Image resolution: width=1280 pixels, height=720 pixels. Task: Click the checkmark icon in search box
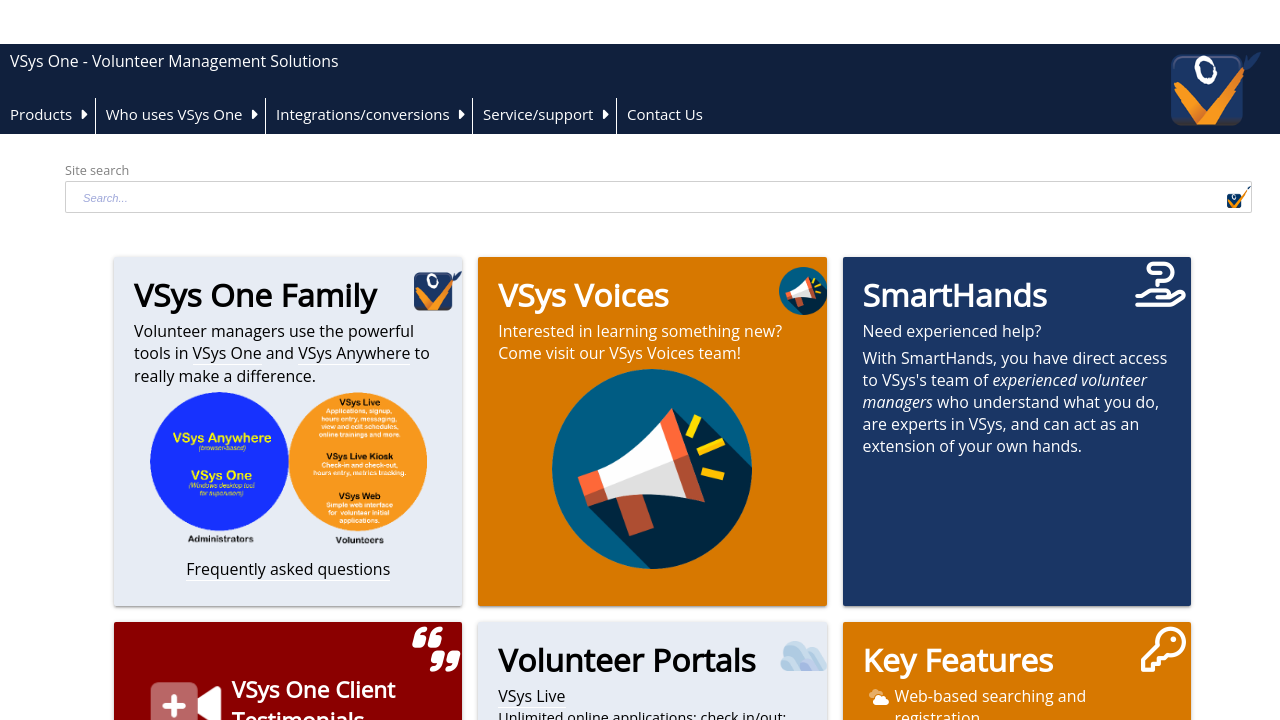1238,198
